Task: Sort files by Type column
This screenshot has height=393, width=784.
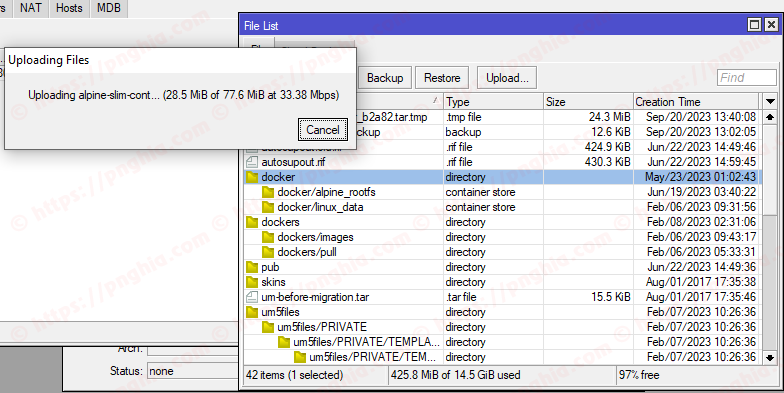Action: pyautogui.click(x=493, y=102)
